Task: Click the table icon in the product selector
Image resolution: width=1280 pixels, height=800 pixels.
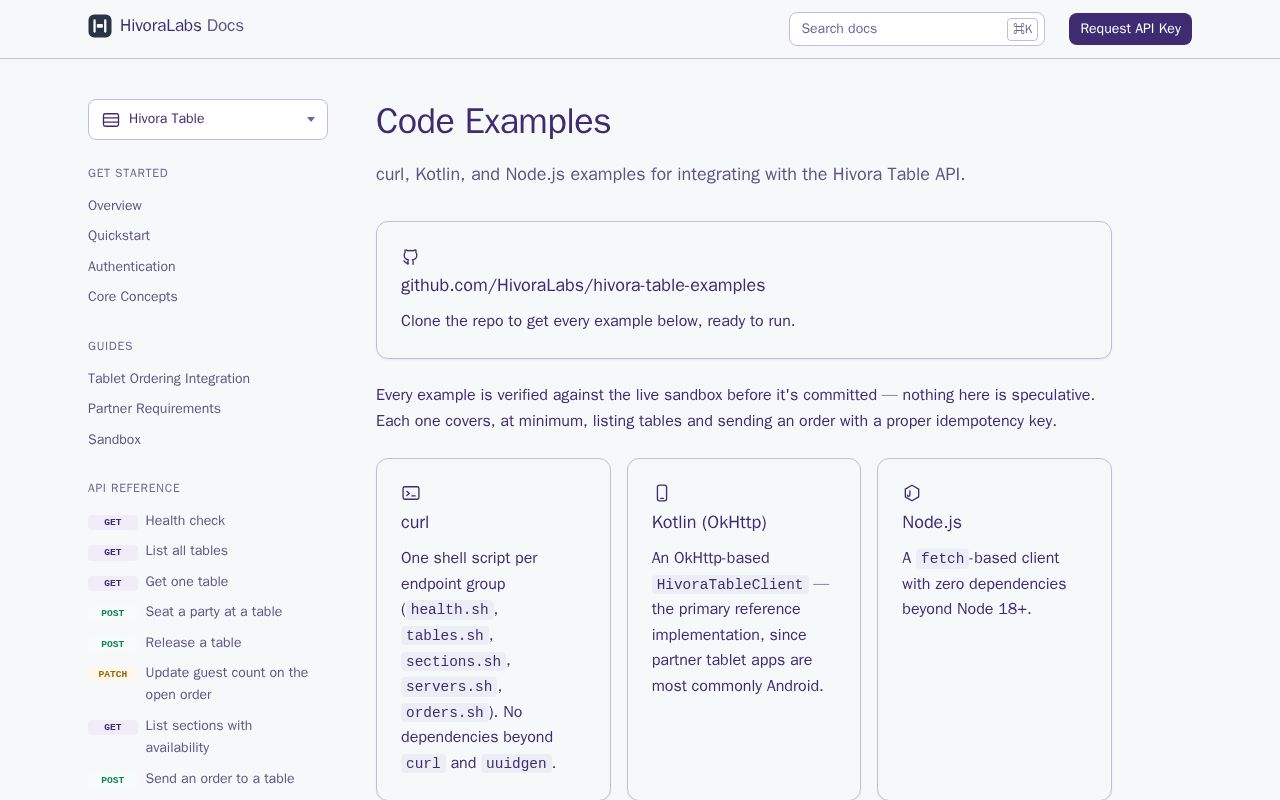Action: click(111, 119)
